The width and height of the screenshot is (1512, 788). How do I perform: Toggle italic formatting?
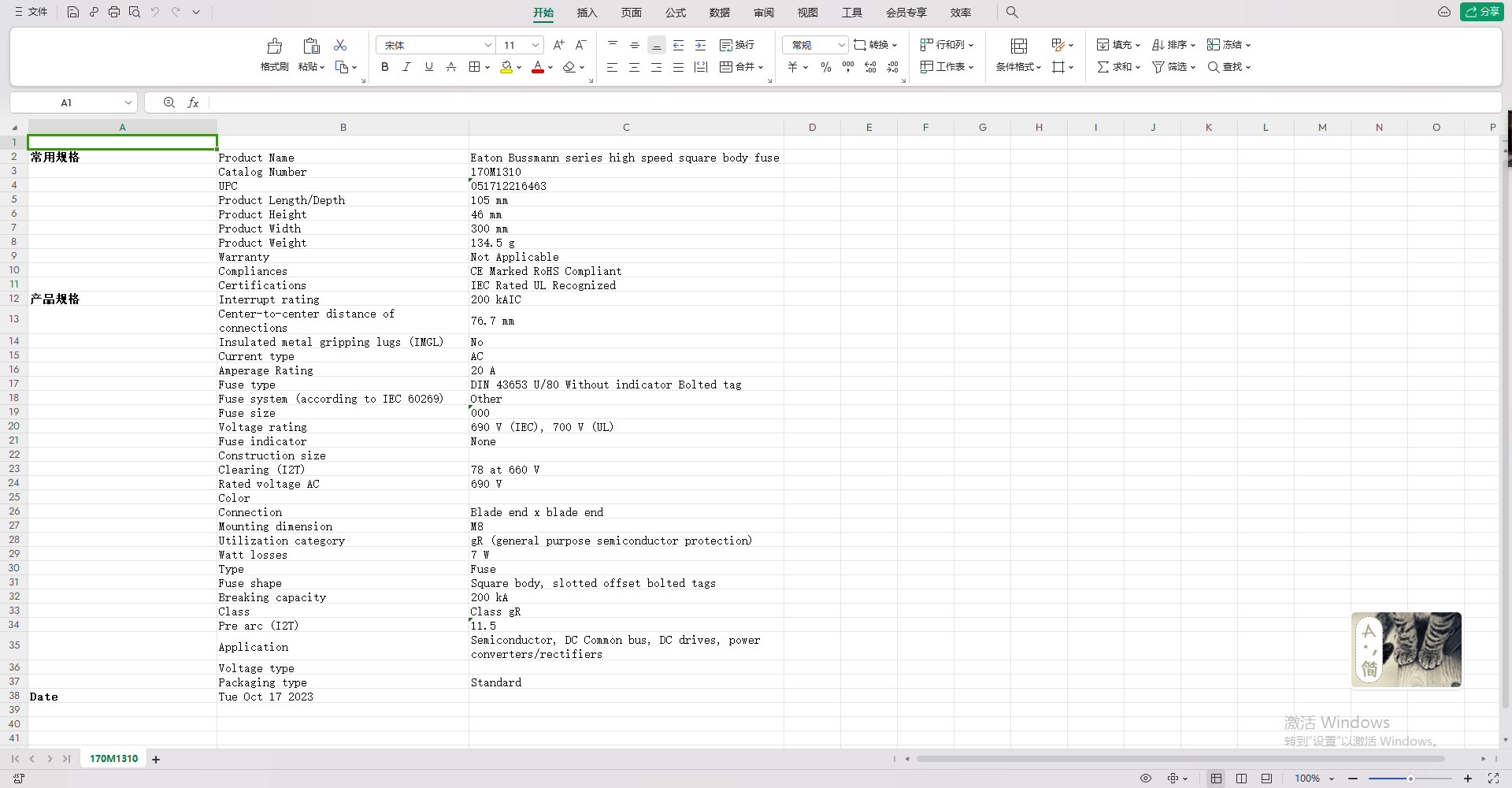(407, 67)
